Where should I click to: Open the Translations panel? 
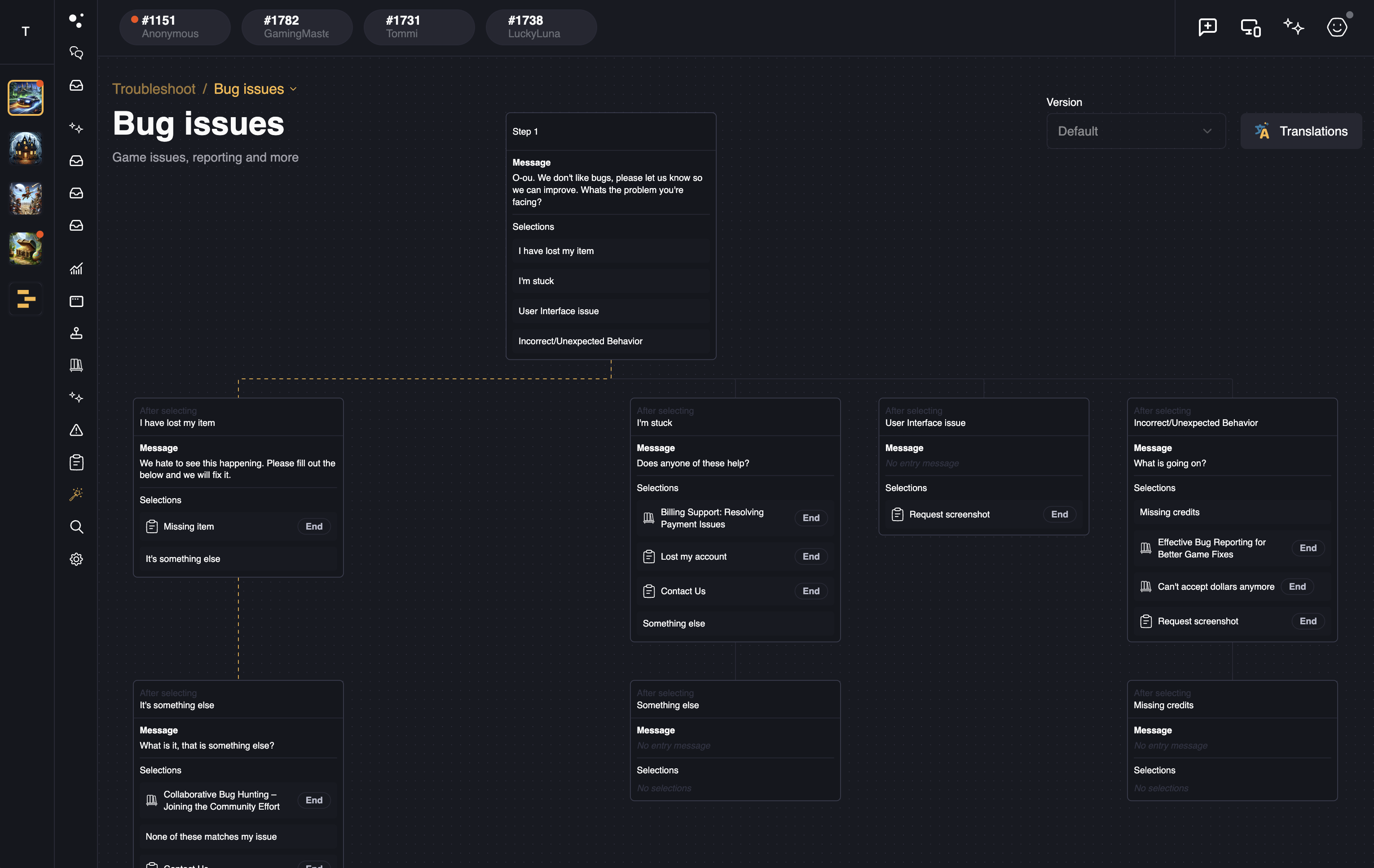(x=1301, y=131)
